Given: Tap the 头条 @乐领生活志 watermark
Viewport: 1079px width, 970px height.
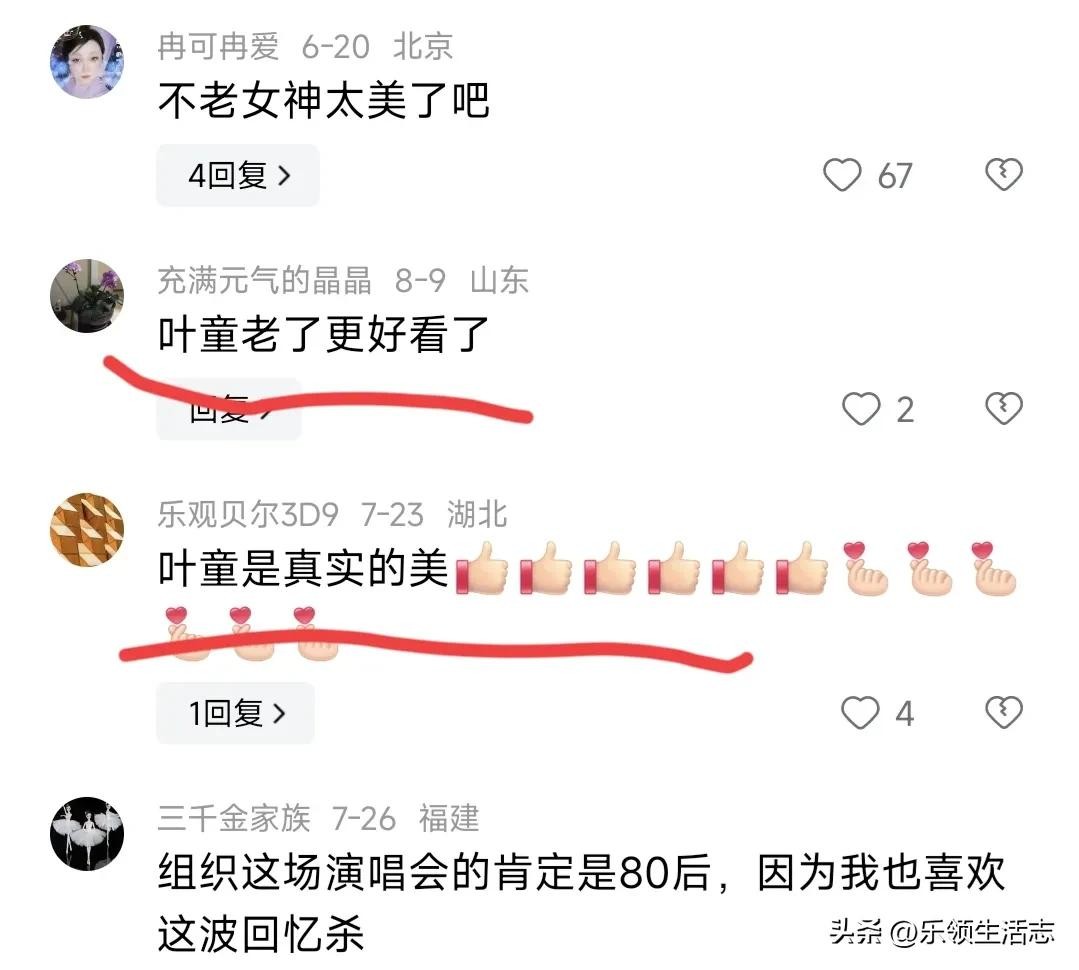Looking at the screenshot, I should [x=942, y=933].
